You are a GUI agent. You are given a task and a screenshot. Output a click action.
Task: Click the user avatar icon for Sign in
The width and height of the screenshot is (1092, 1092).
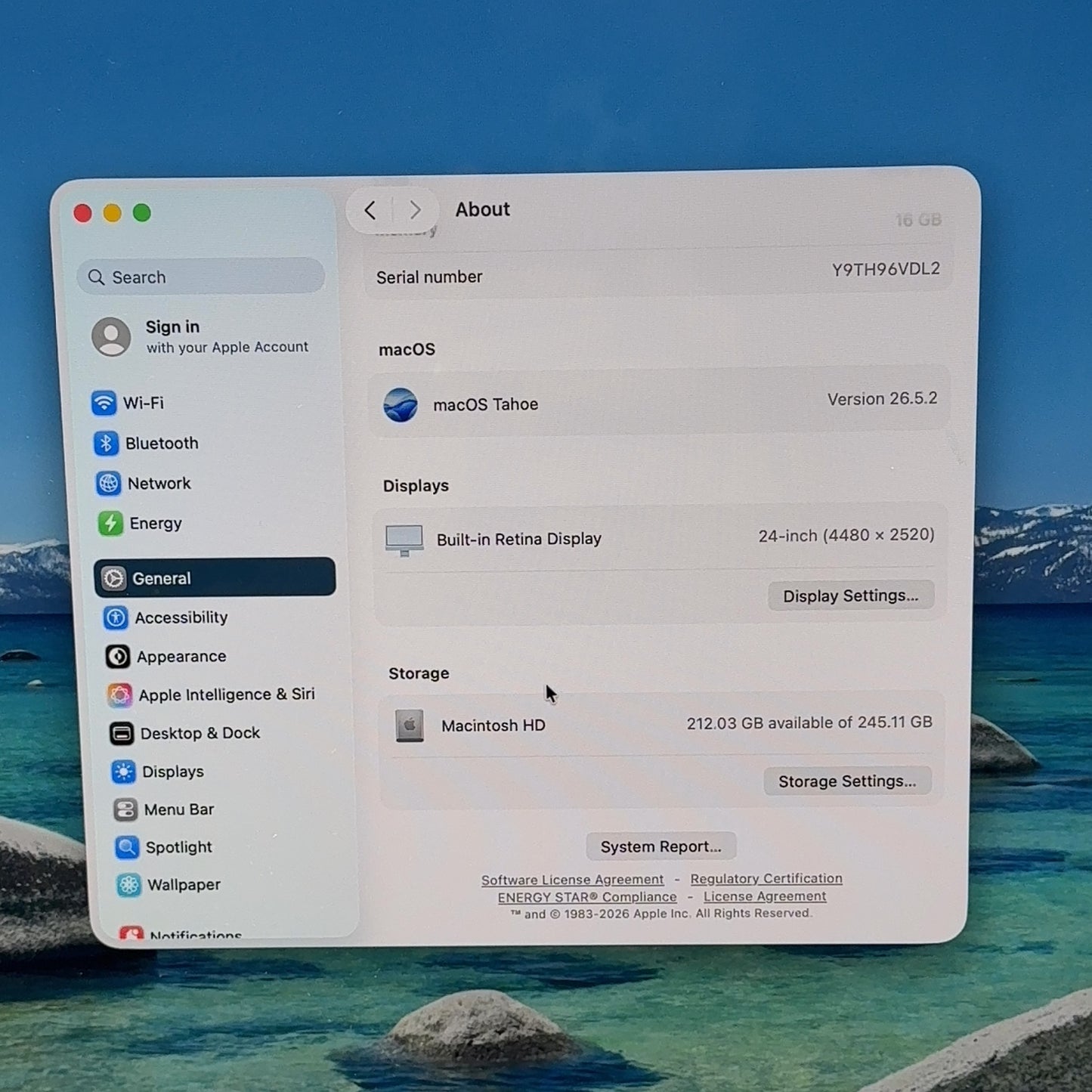[x=111, y=336]
